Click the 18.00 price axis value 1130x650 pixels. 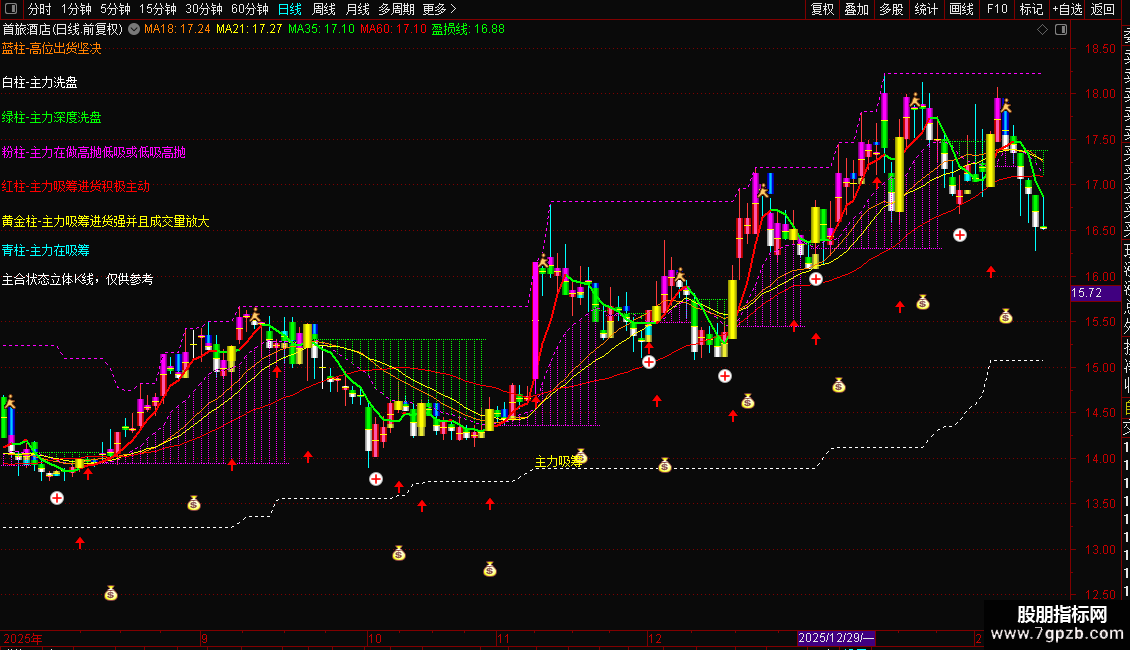click(1100, 94)
